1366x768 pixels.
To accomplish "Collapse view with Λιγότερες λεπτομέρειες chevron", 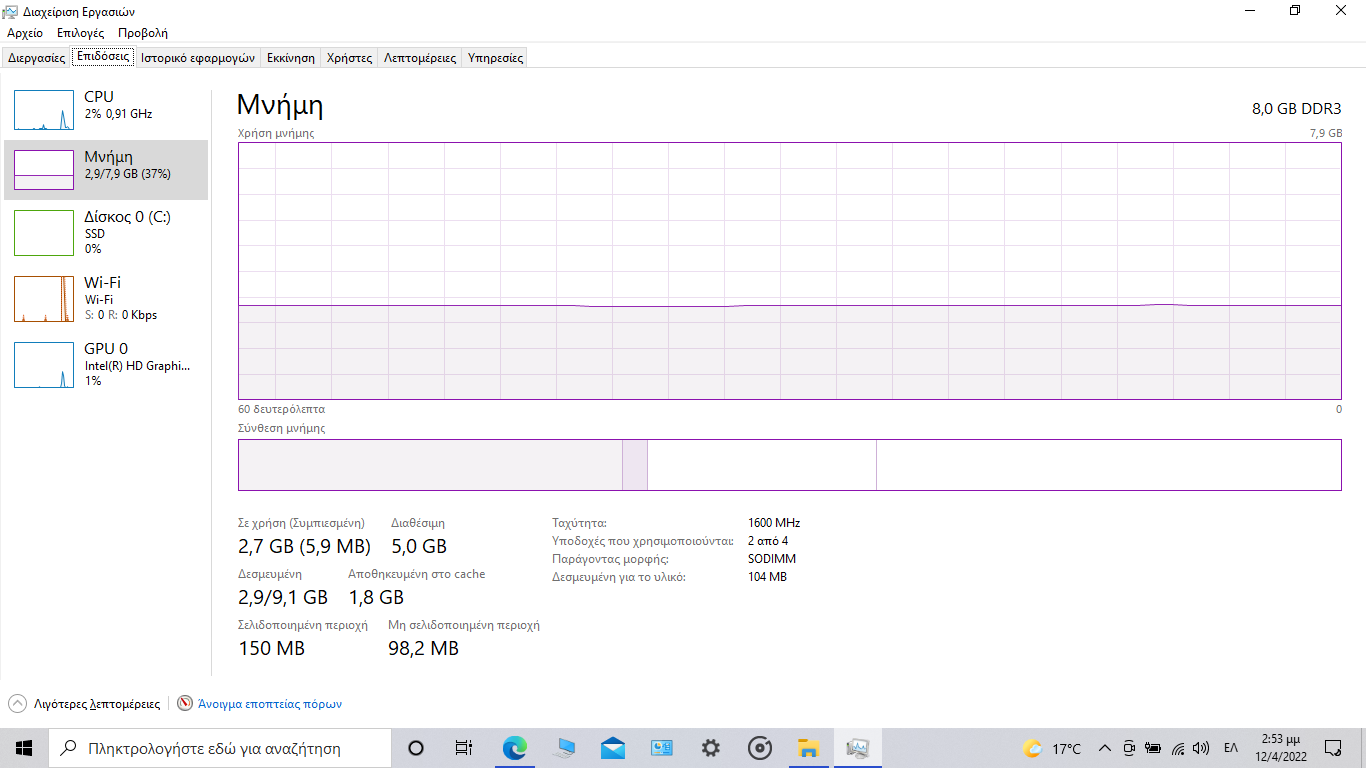I will 17,704.
